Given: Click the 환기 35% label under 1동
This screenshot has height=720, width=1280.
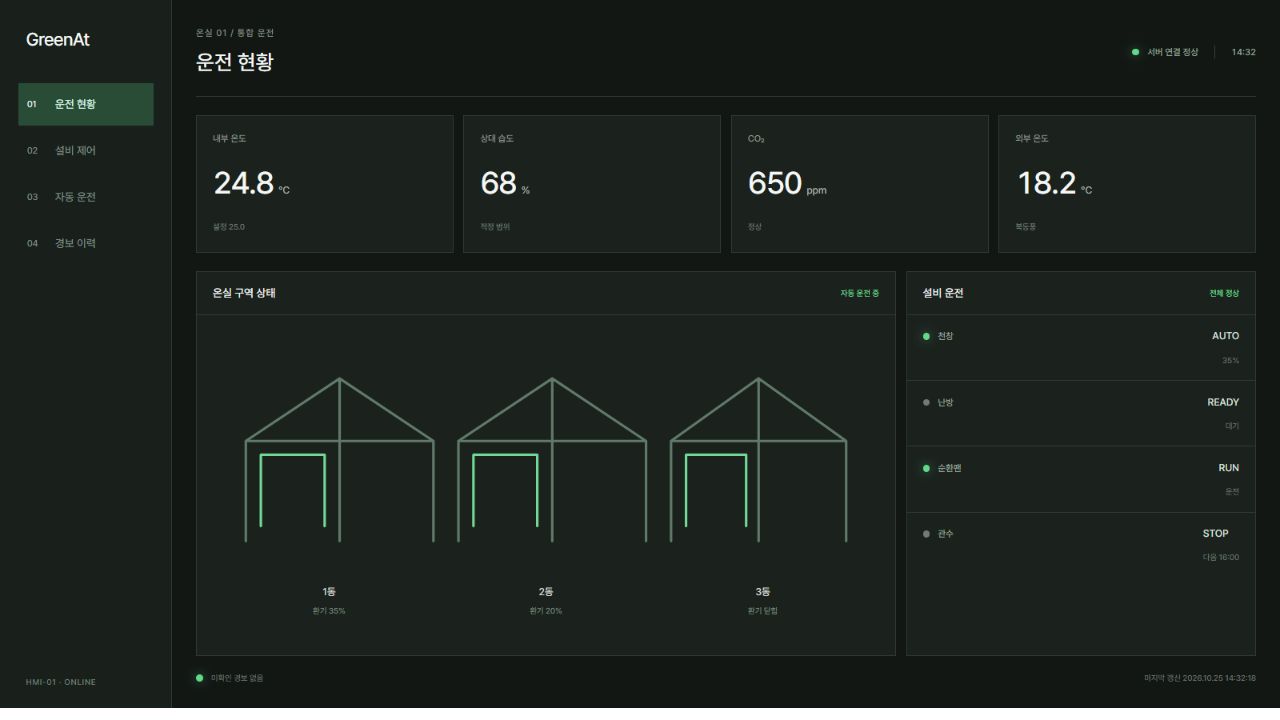Looking at the screenshot, I should (x=329, y=611).
